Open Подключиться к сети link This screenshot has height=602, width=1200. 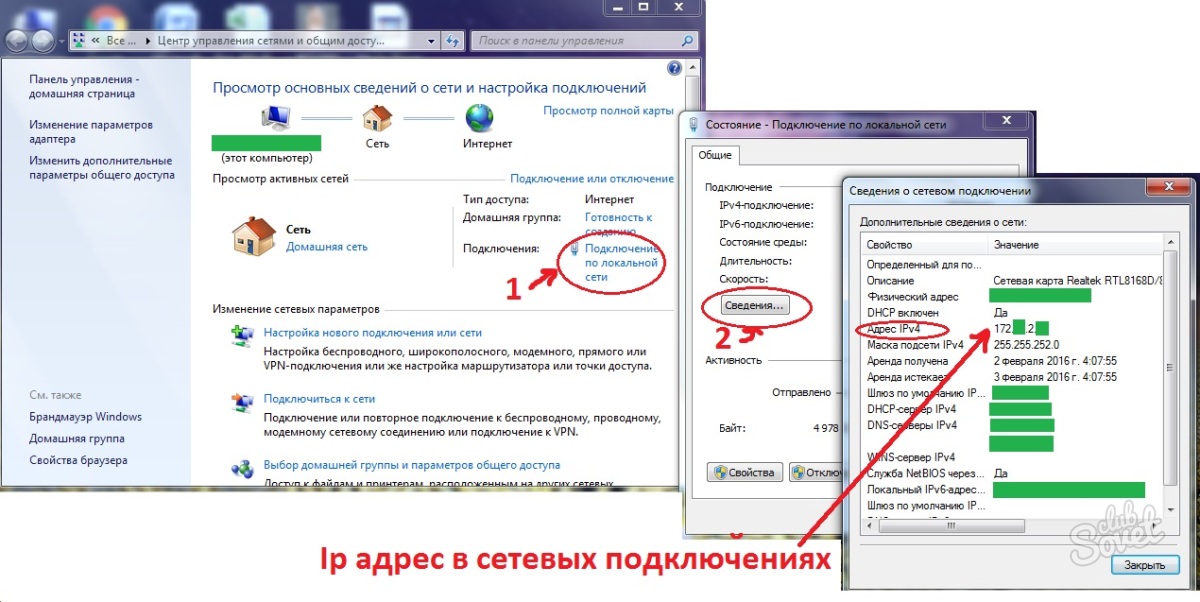pyautogui.click(x=319, y=398)
